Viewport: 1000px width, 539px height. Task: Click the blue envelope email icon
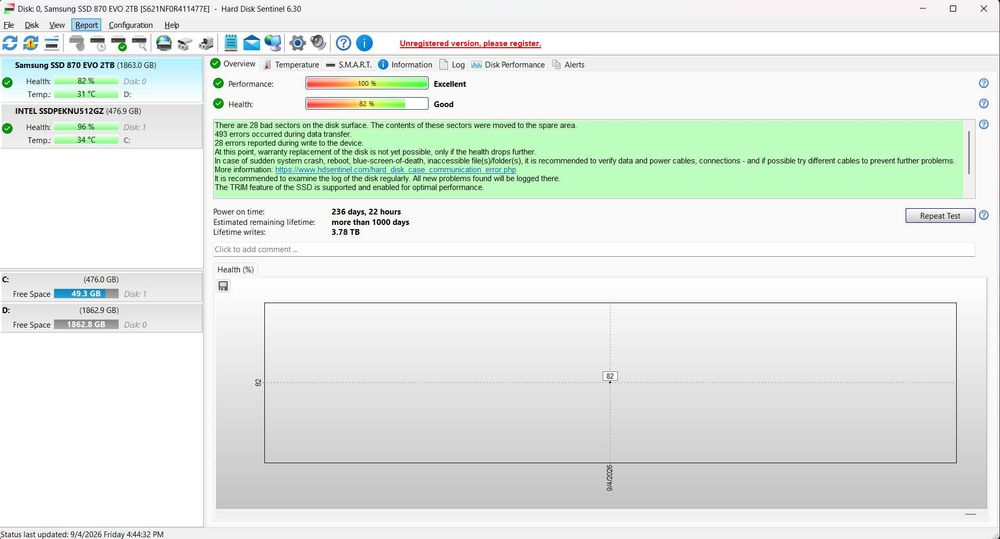(x=252, y=43)
